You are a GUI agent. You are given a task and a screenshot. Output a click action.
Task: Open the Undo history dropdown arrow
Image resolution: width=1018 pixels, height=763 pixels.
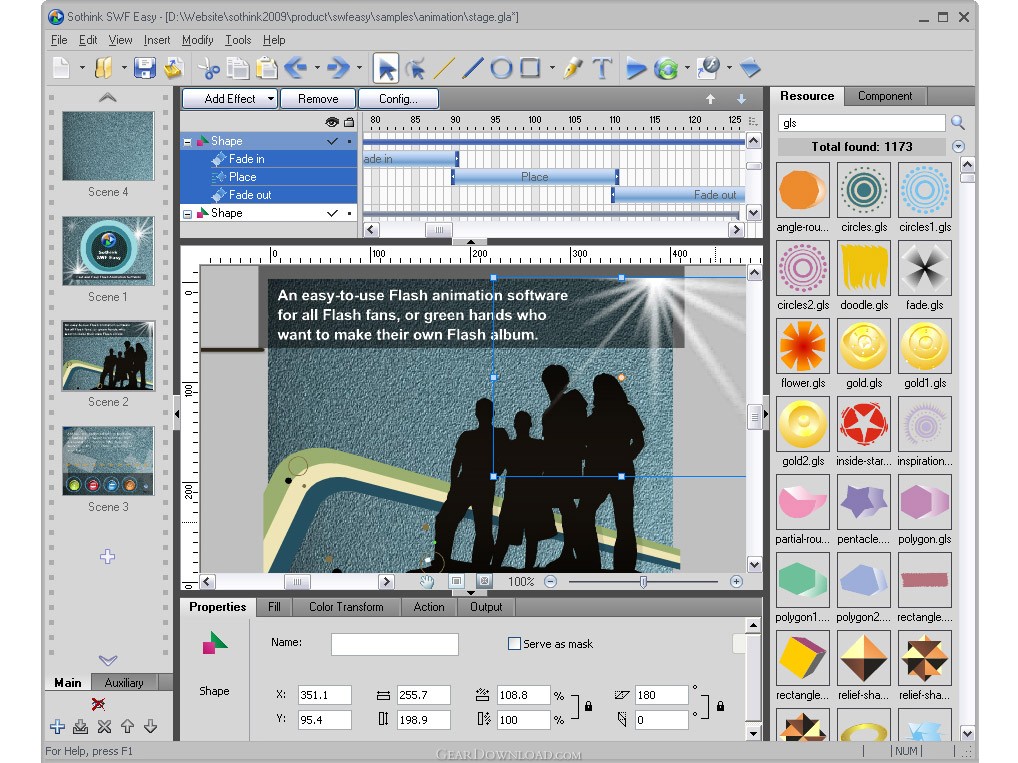pyautogui.click(x=317, y=68)
